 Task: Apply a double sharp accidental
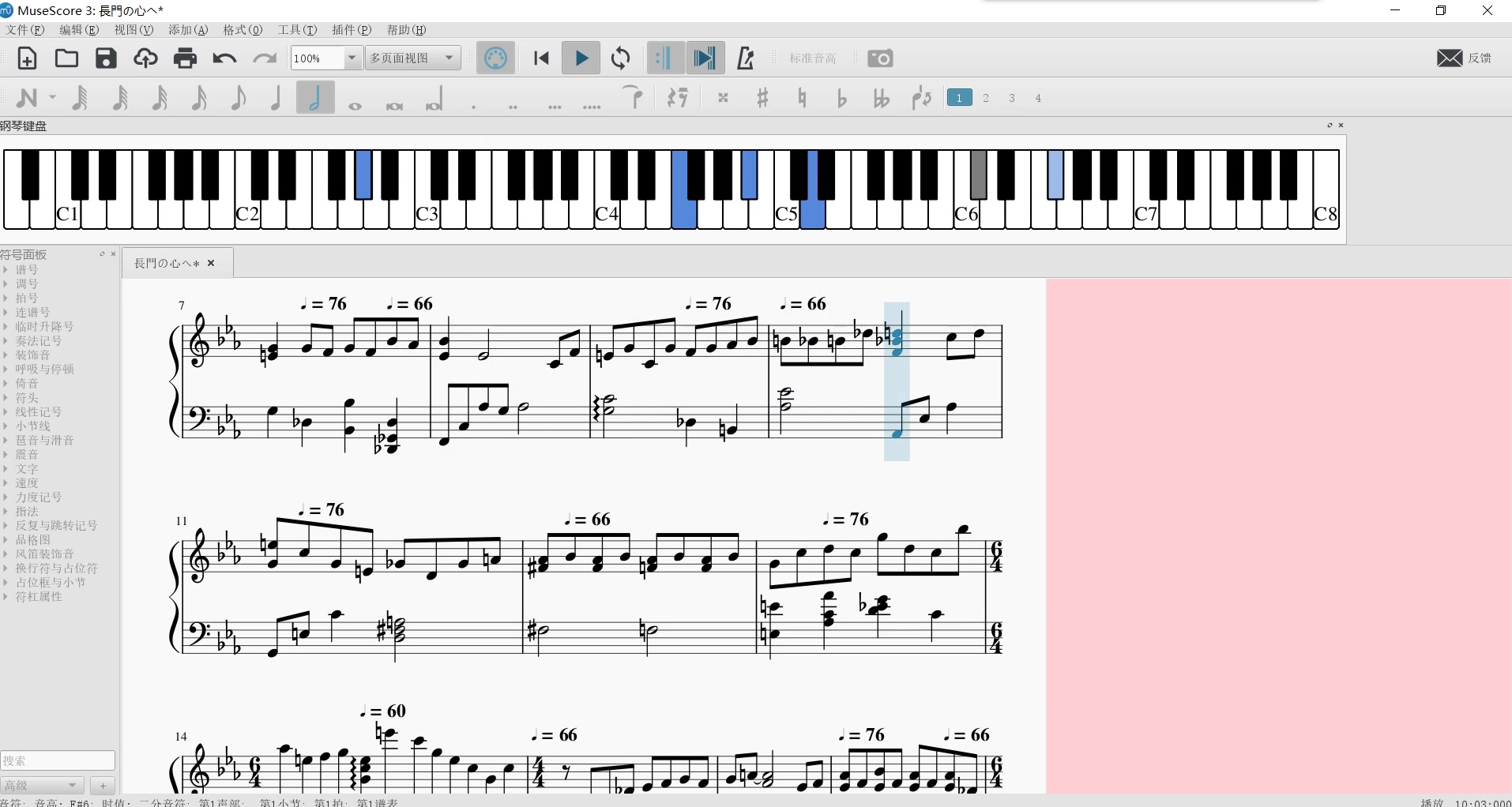point(723,98)
